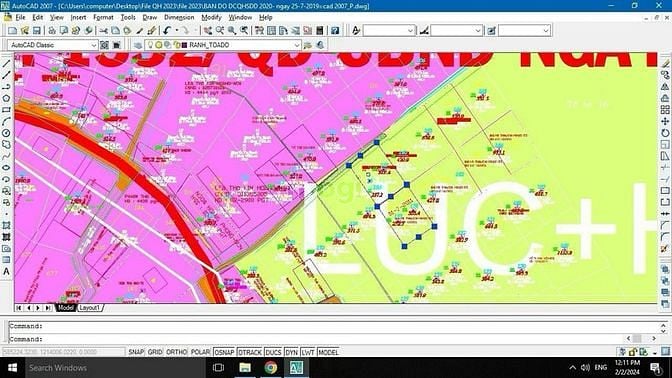Open the Dimension menu
Image resolution: width=672 pixels, height=378 pixels.
(x=179, y=18)
